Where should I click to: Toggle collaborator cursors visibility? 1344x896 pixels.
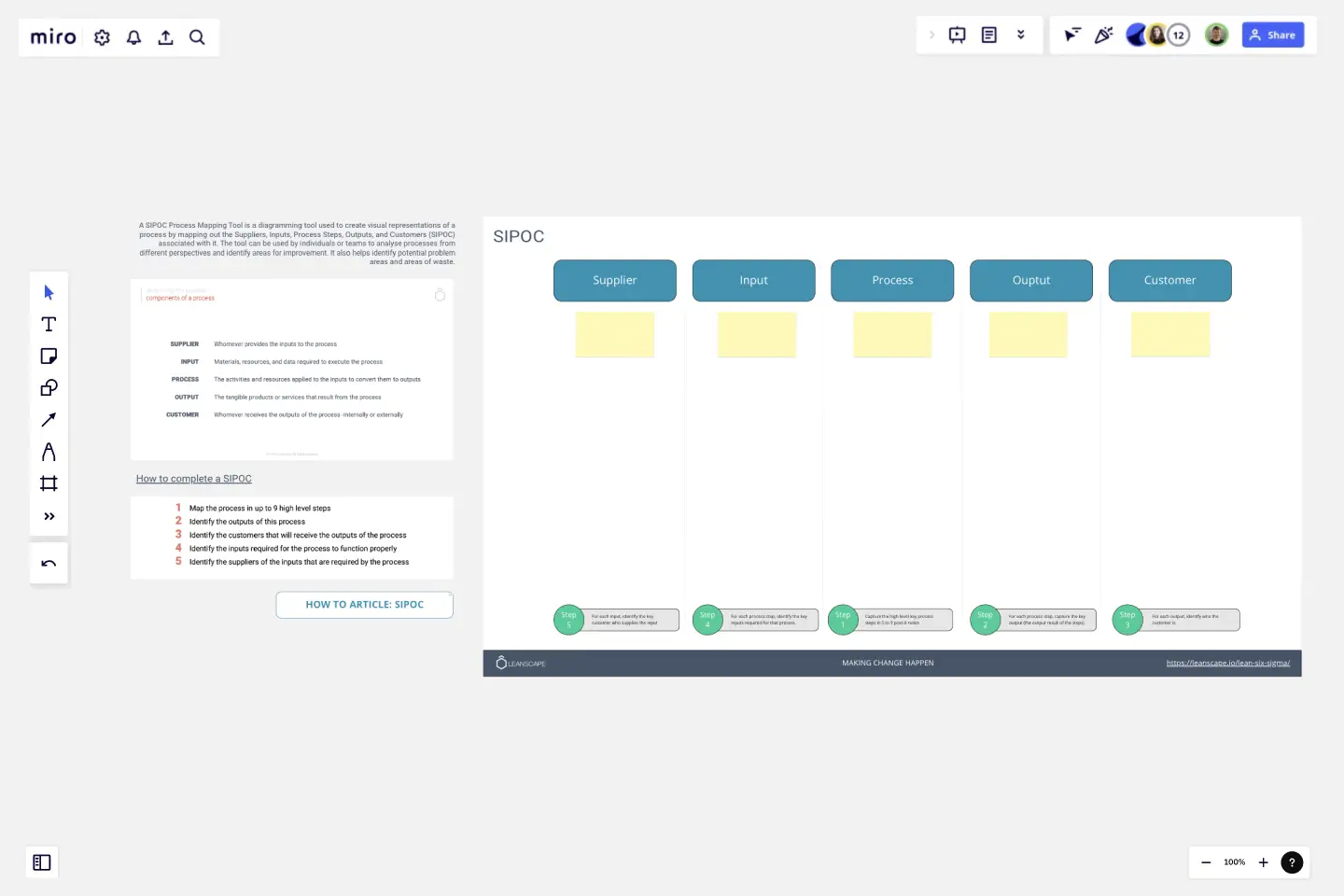click(1071, 35)
